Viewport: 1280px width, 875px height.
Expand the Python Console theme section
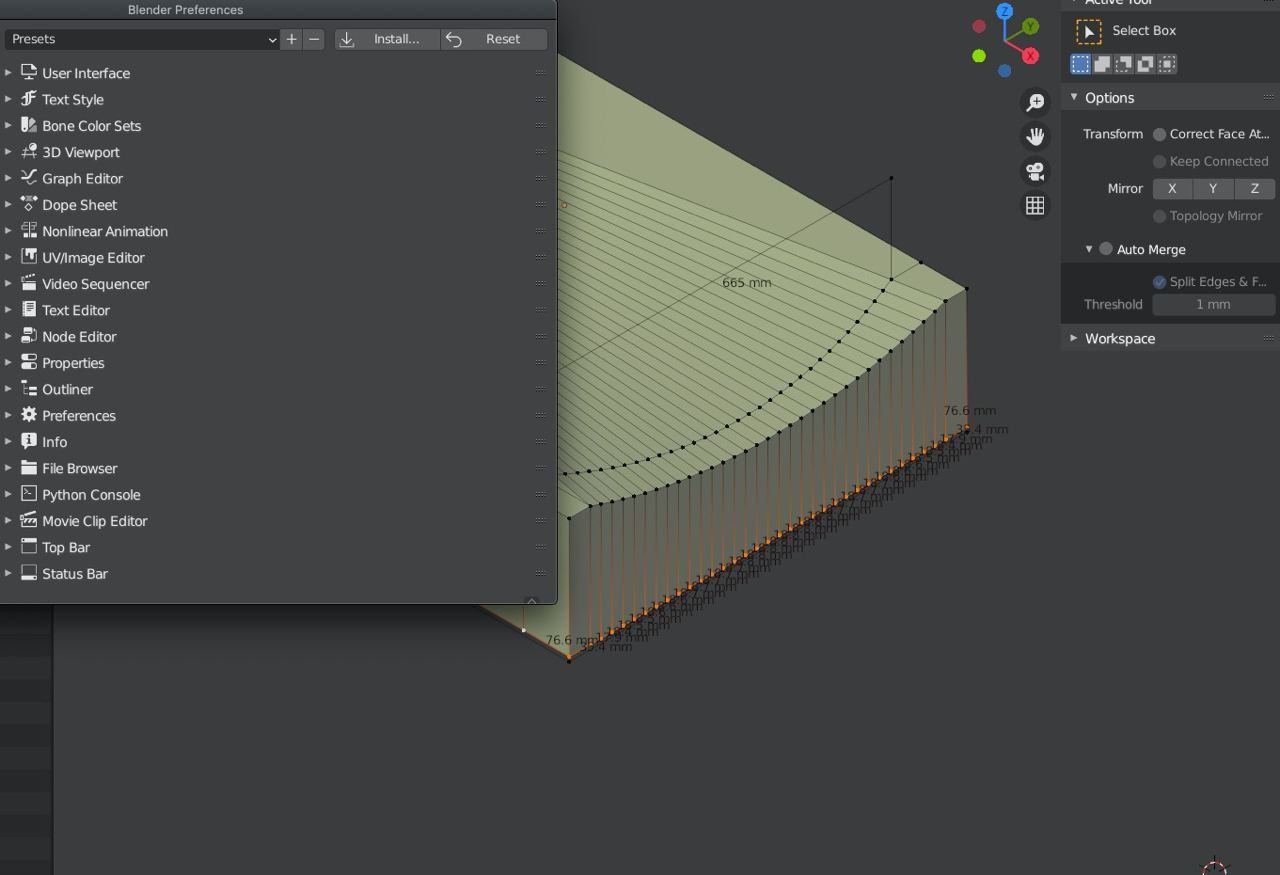pyautogui.click(x=8, y=494)
